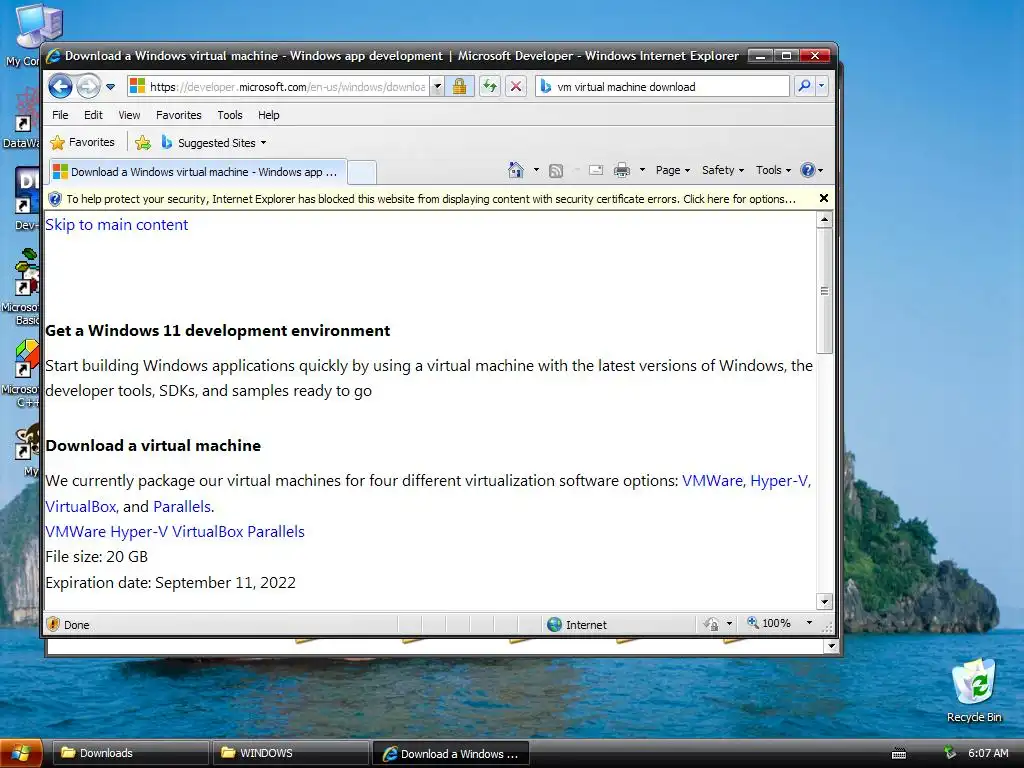Image resolution: width=1024 pixels, height=768 pixels.
Task: Select the Recycle Bin desktop icon
Action: [x=974, y=690]
